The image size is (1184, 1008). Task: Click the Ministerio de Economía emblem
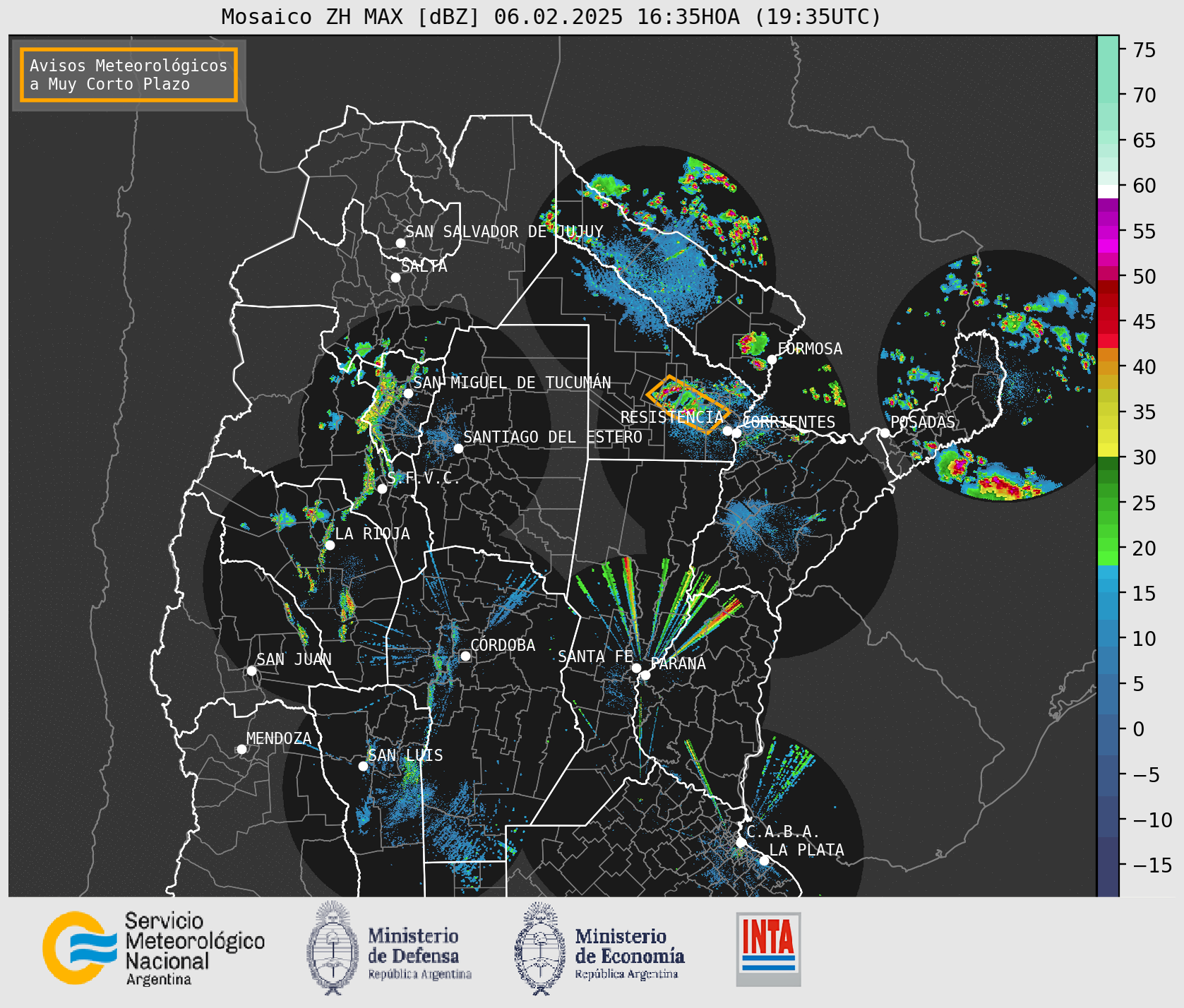point(540,949)
